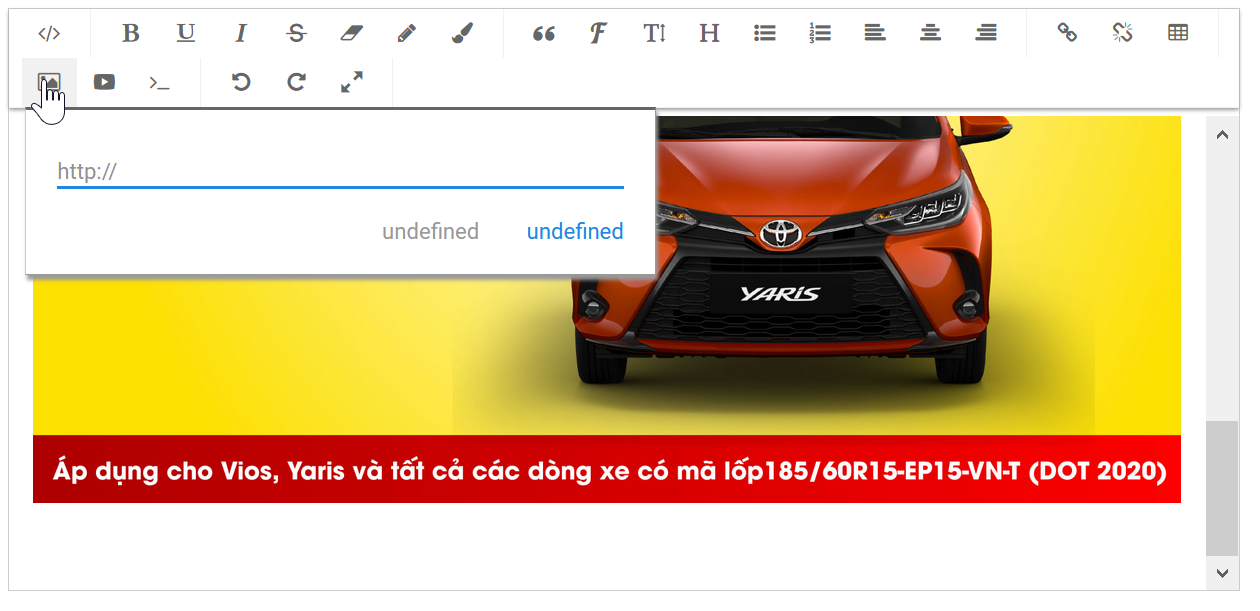
Task: Center align the text
Action: tap(930, 33)
